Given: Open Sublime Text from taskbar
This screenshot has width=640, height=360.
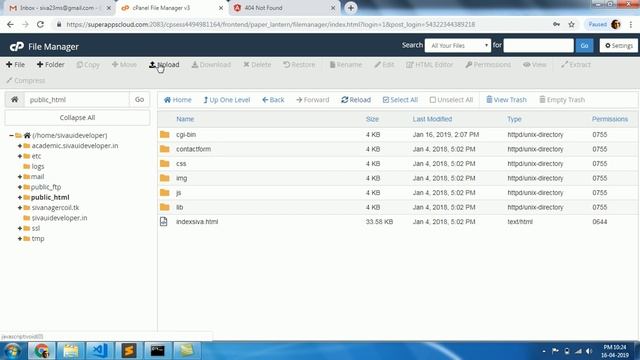Looking at the screenshot, I should pos(128,350).
